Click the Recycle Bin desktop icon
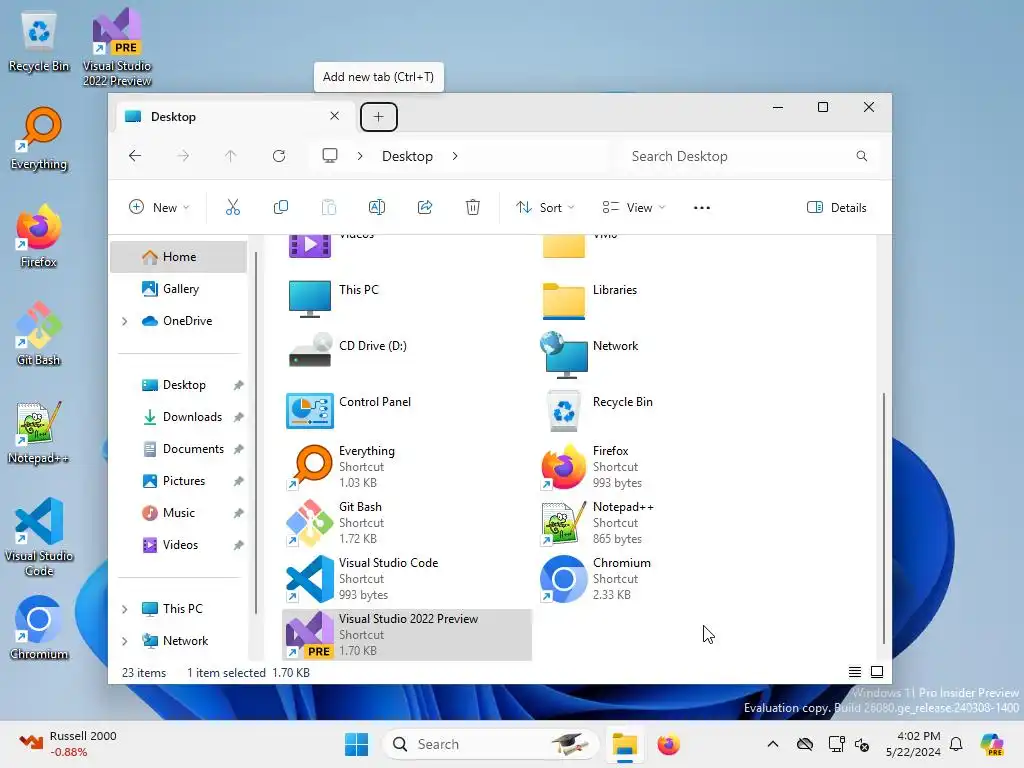 tap(39, 40)
